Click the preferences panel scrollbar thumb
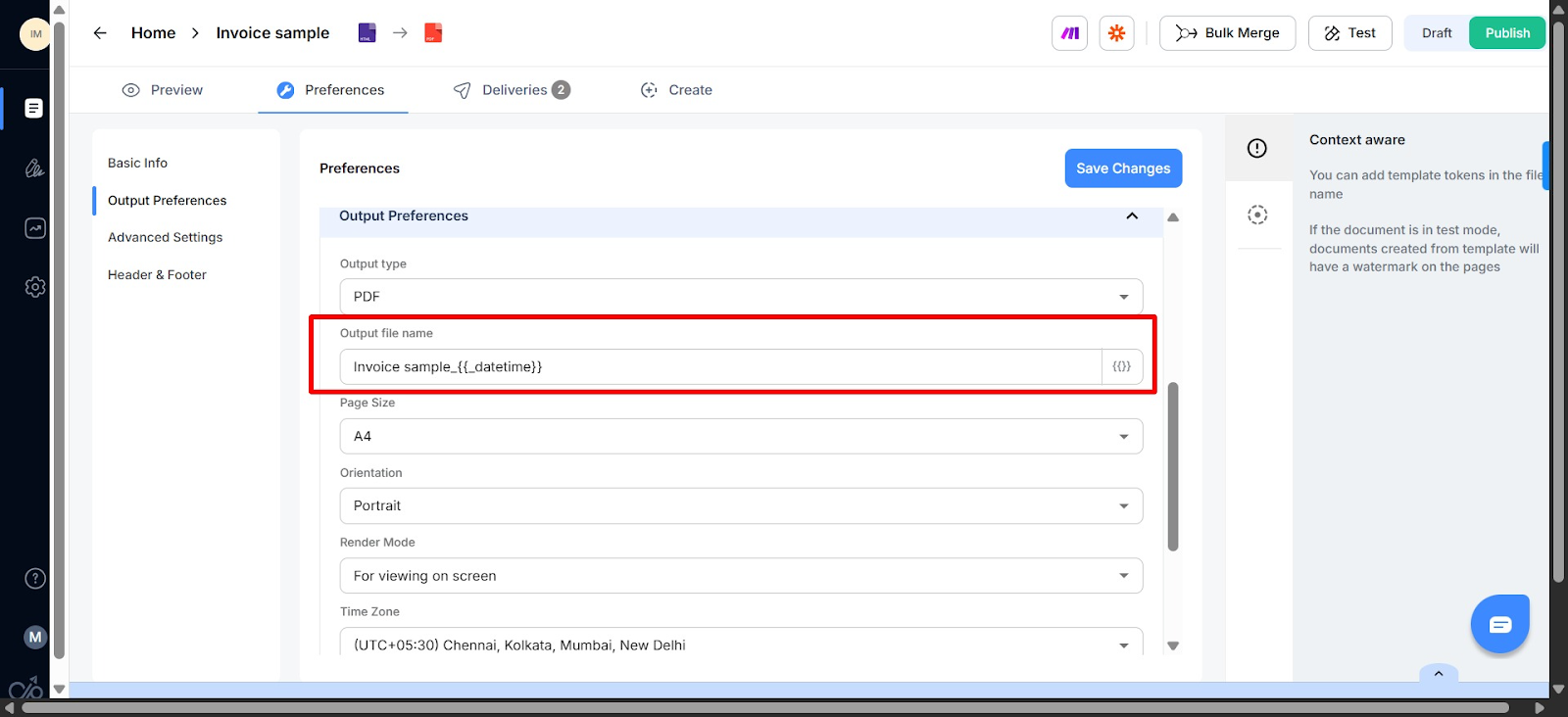The height and width of the screenshot is (717, 1568). pos(1173,466)
